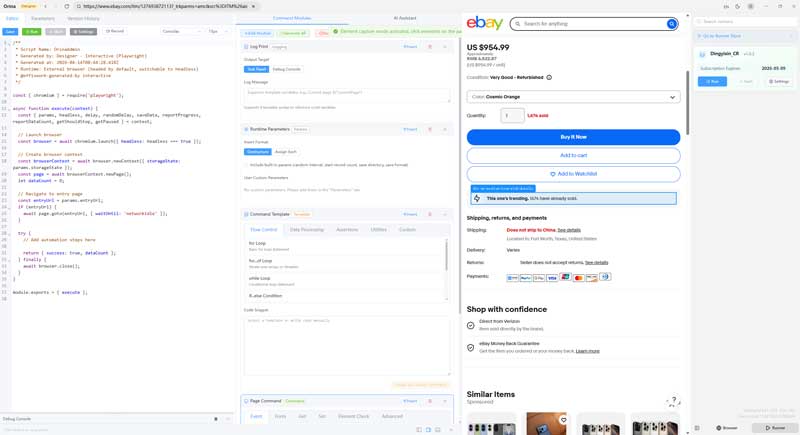Select Debug Console as the output target
This screenshot has height=435, width=800.
tap(286, 70)
